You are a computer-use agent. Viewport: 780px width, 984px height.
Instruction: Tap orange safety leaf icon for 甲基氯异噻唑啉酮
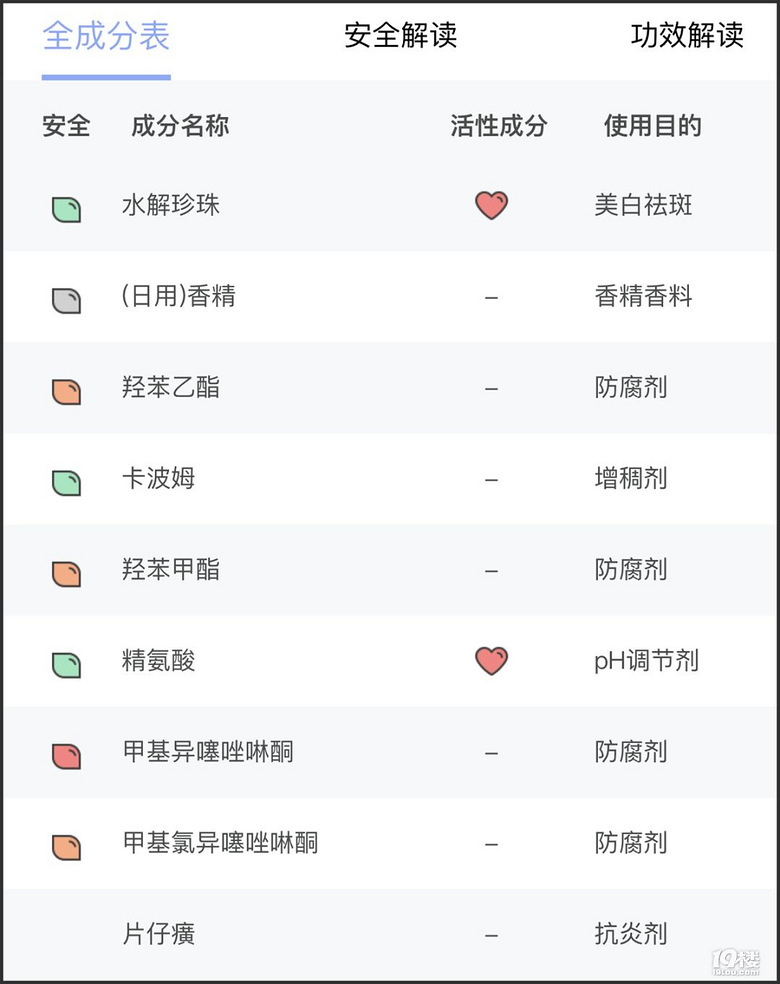click(x=66, y=847)
